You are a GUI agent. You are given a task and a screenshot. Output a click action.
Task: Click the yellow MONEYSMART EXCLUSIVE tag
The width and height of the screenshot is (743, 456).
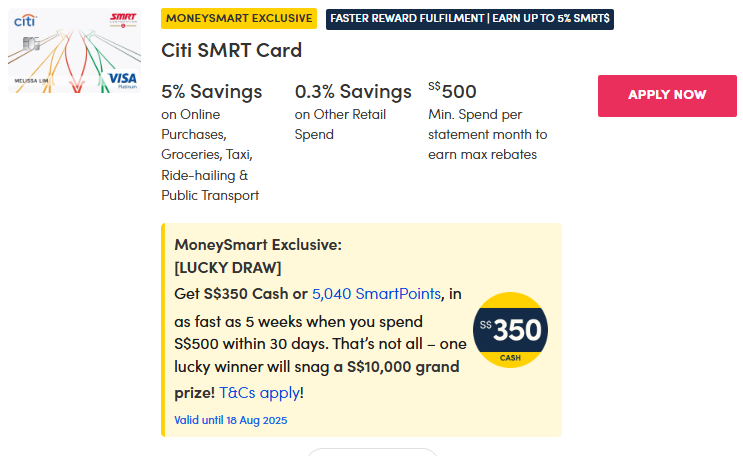(239, 18)
